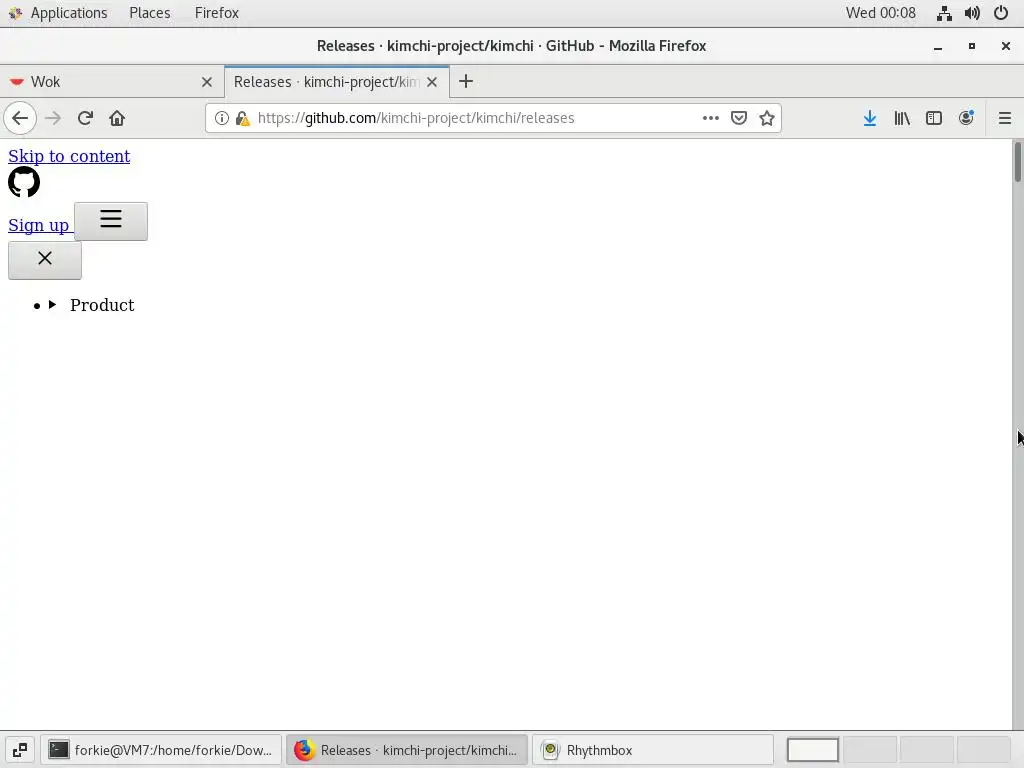Open the Firefox account icon
The image size is (1024, 768).
point(966,118)
